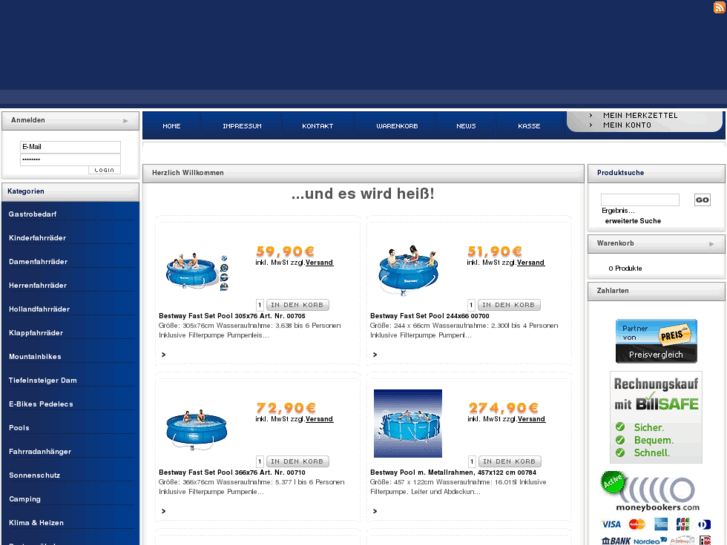Open the Home menu item
Image resolution: width=727 pixels, height=545 pixels.
click(172, 126)
